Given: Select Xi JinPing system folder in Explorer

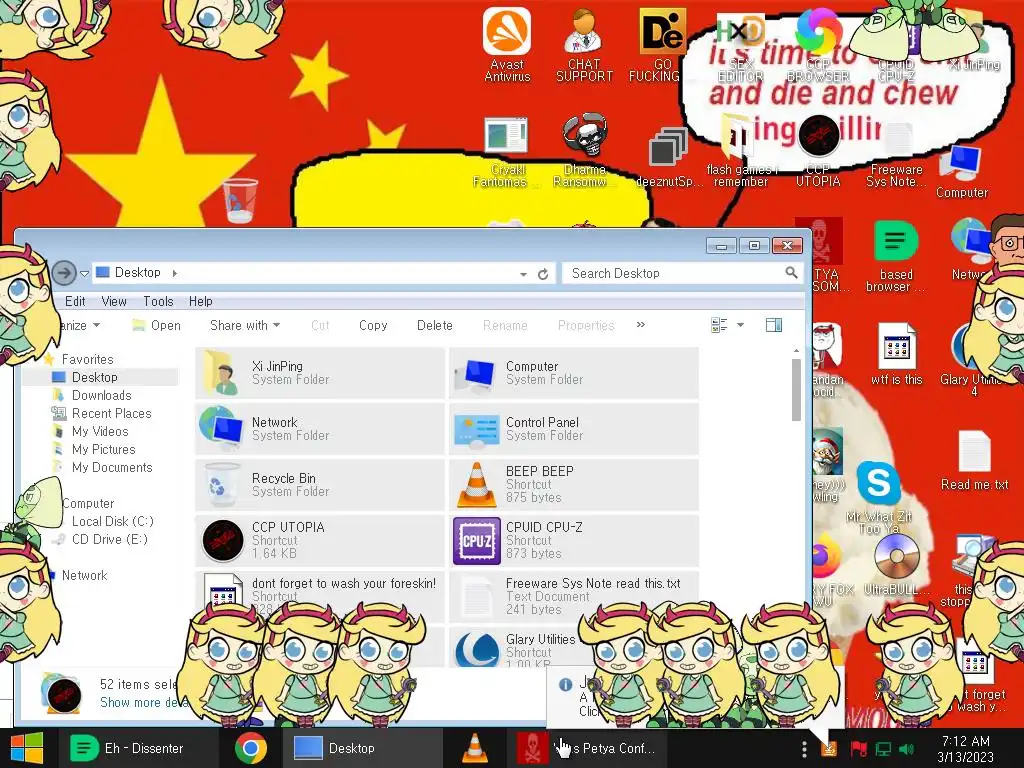Looking at the screenshot, I should coord(320,373).
